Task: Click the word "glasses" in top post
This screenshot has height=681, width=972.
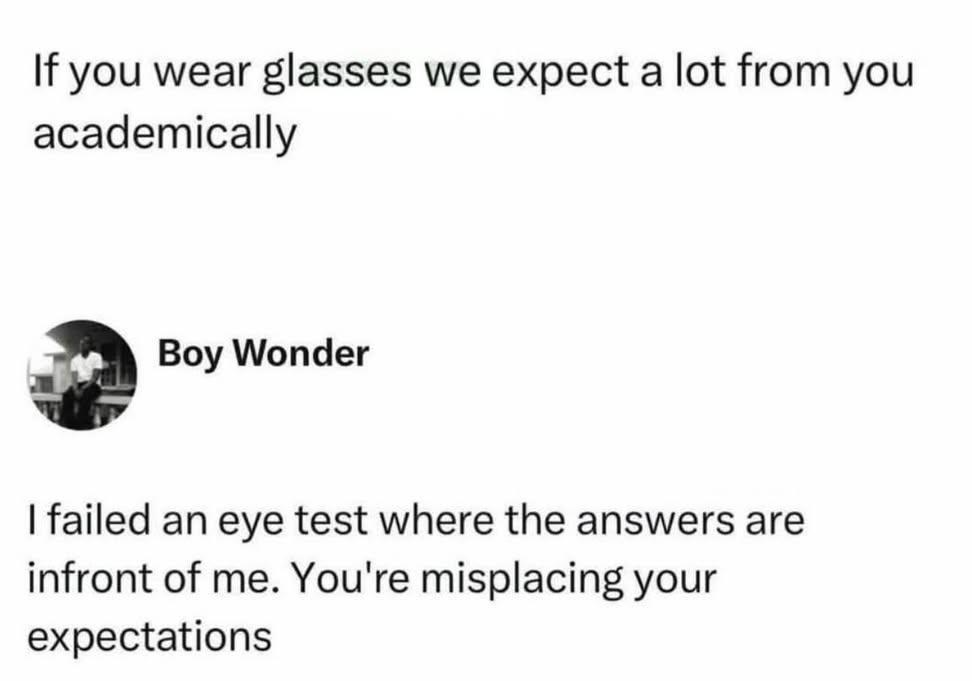Action: tap(337, 74)
